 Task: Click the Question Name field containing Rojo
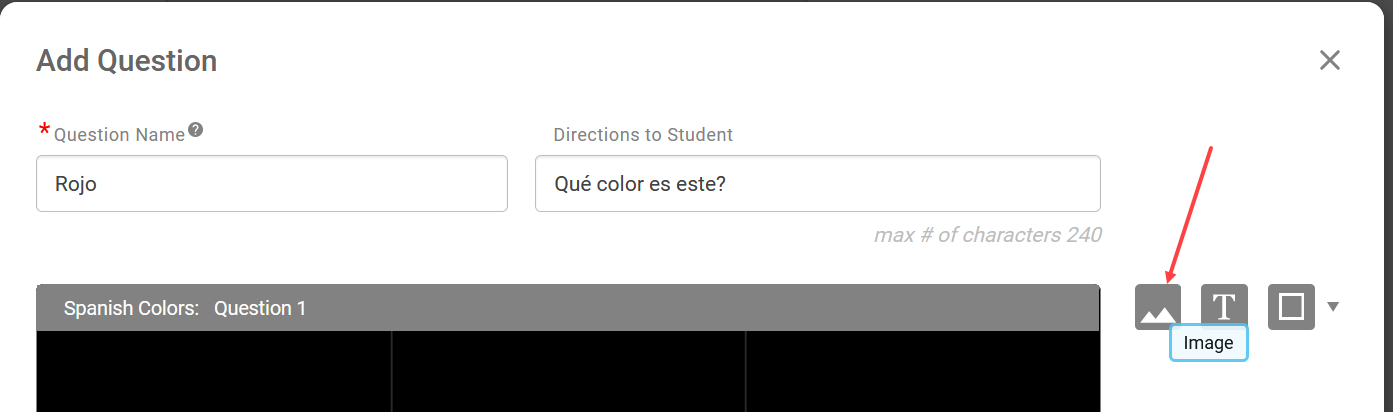272,183
